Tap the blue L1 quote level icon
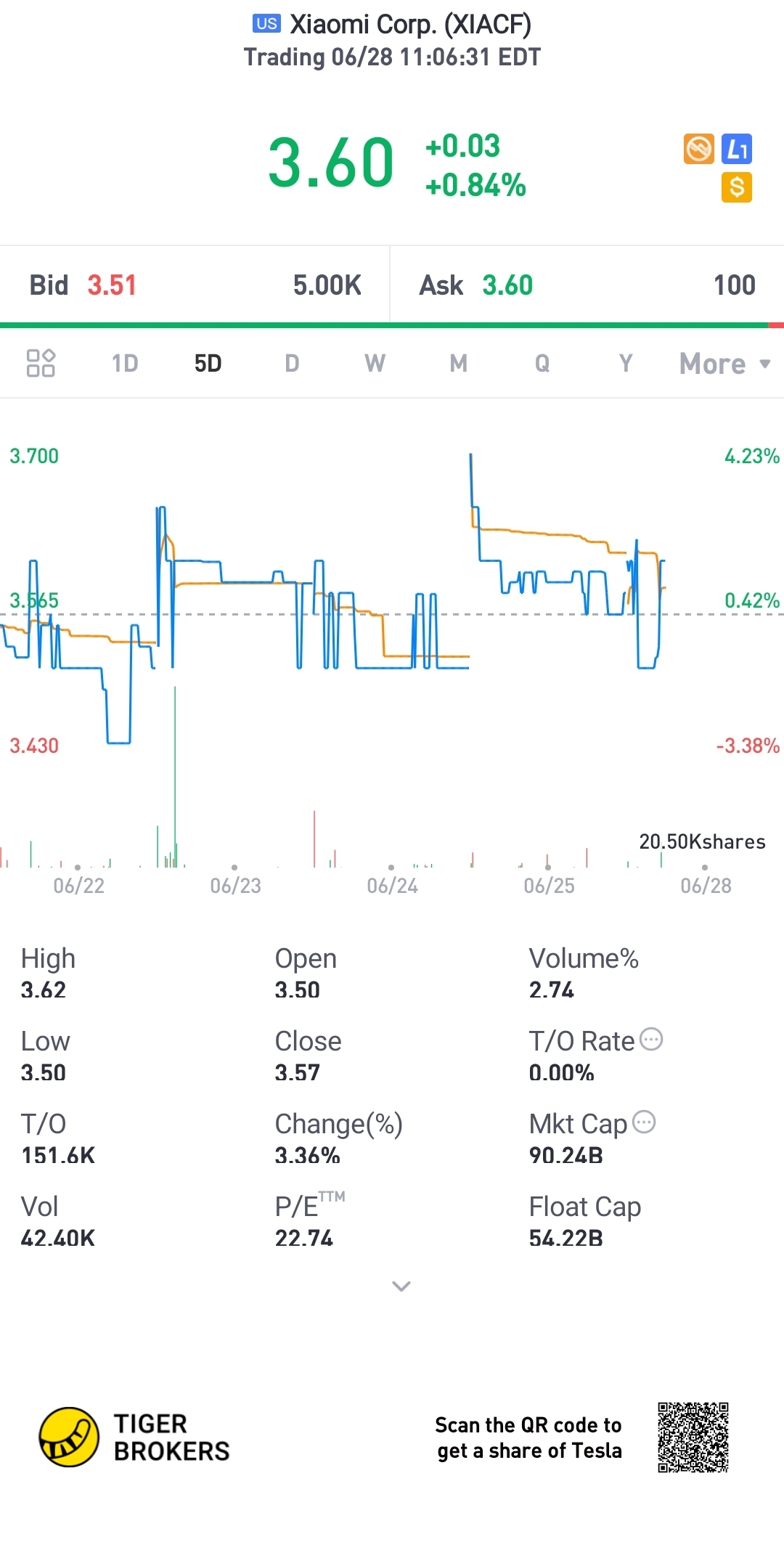Viewport: 784px width, 1558px height. [x=737, y=150]
